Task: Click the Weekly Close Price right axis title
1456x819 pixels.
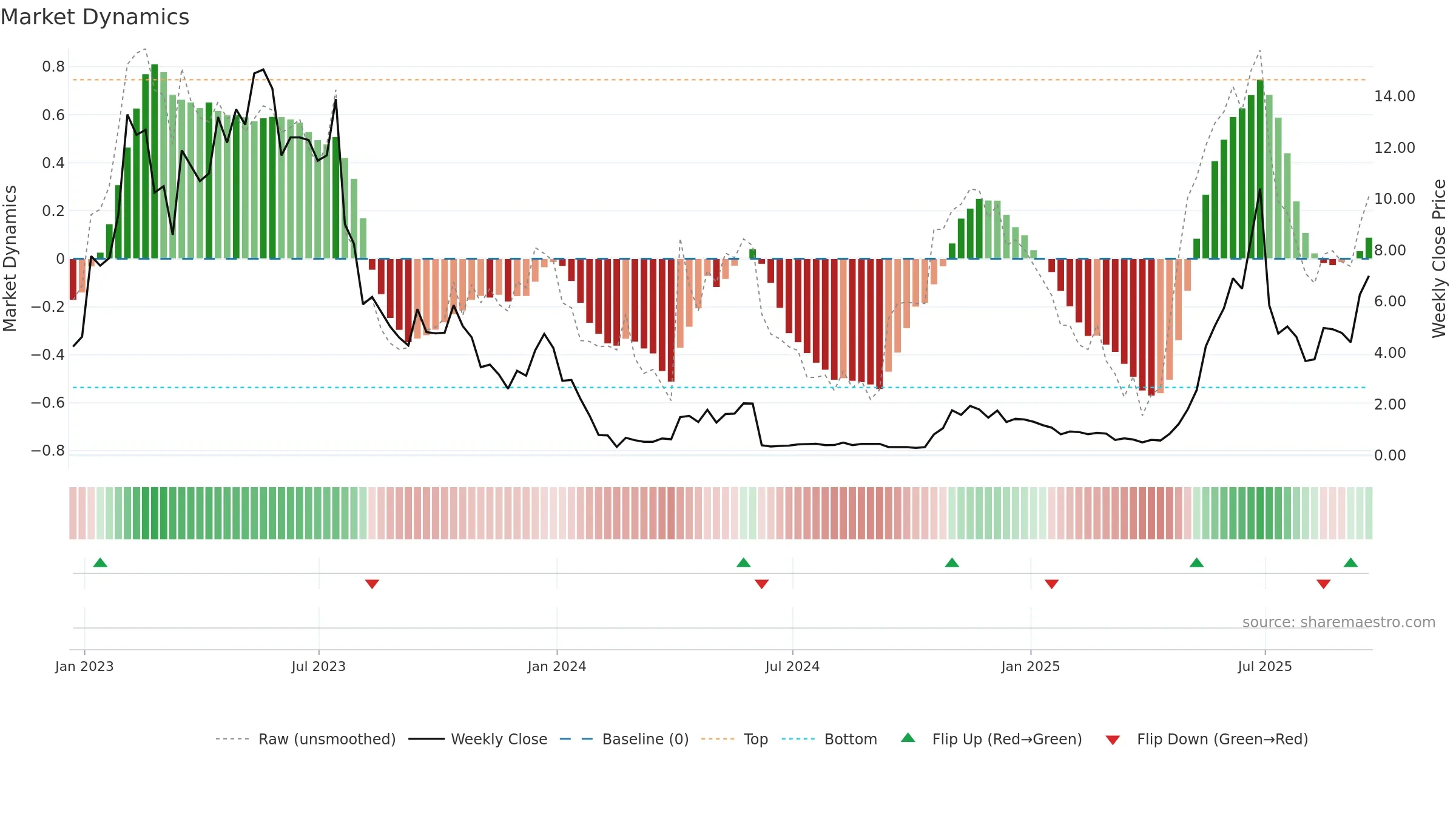Action: (x=1439, y=258)
